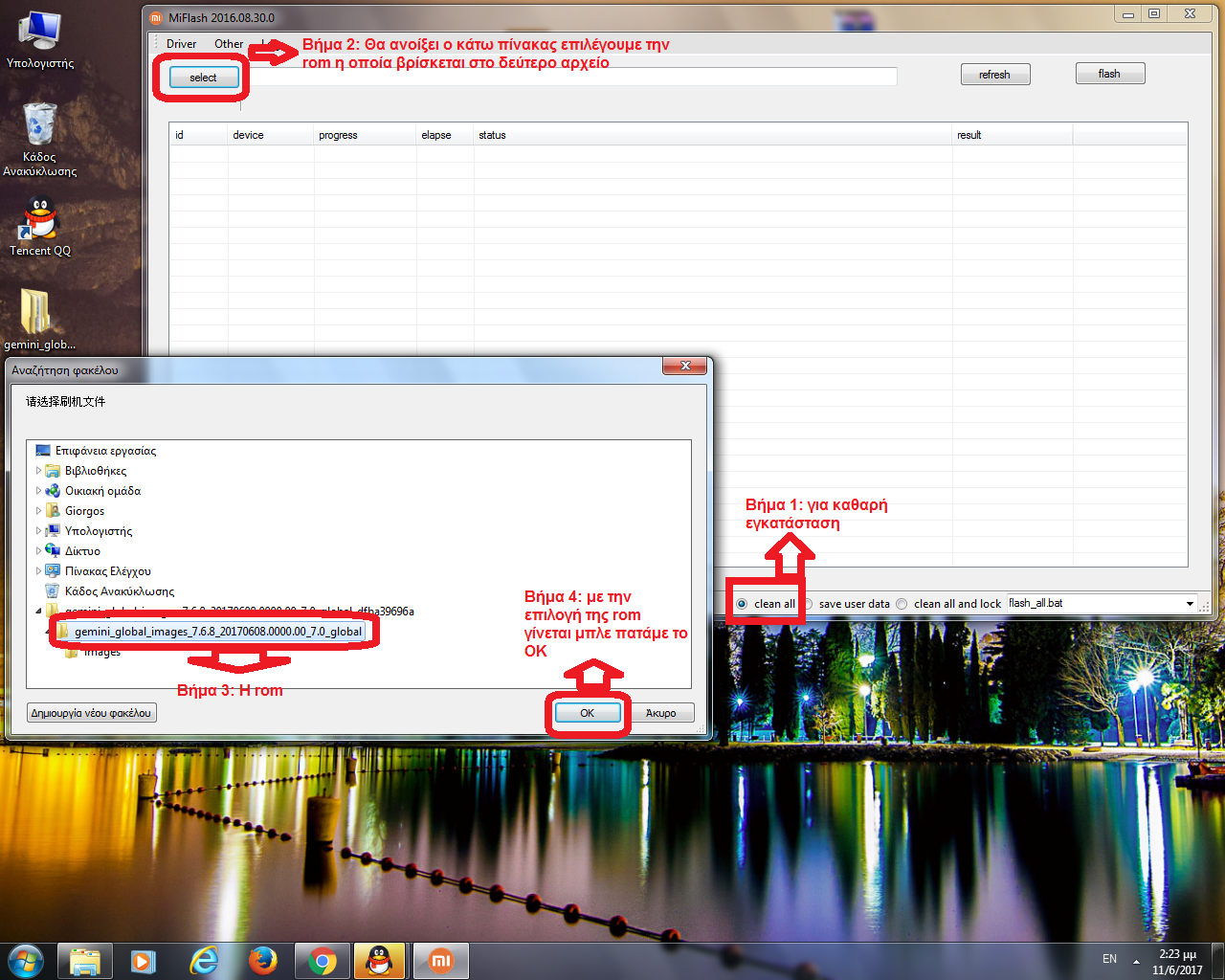Select the "clean all" radio option
Image resolution: width=1225 pixels, height=980 pixels.
tap(743, 604)
